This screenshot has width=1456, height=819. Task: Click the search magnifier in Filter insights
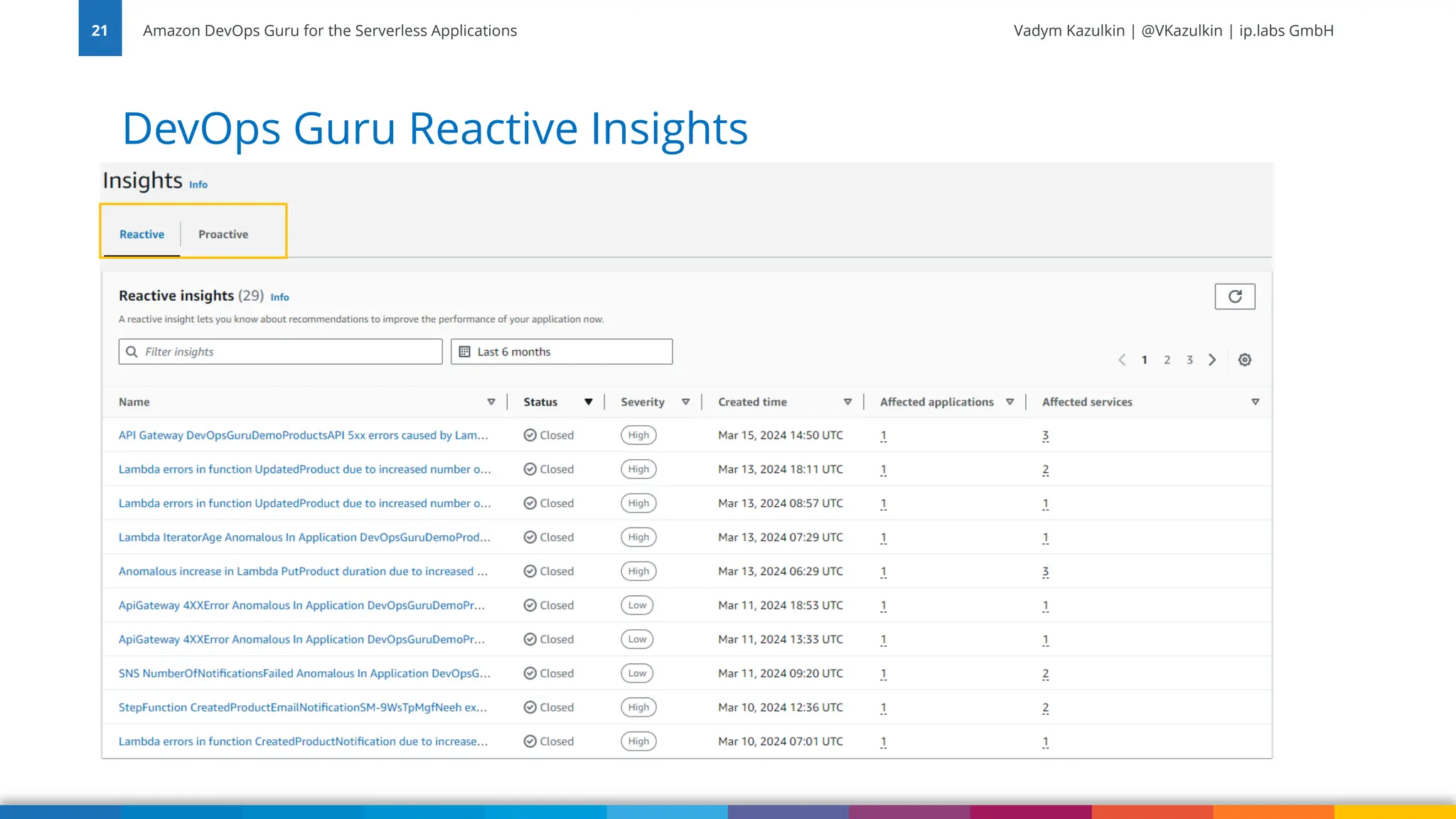click(132, 352)
